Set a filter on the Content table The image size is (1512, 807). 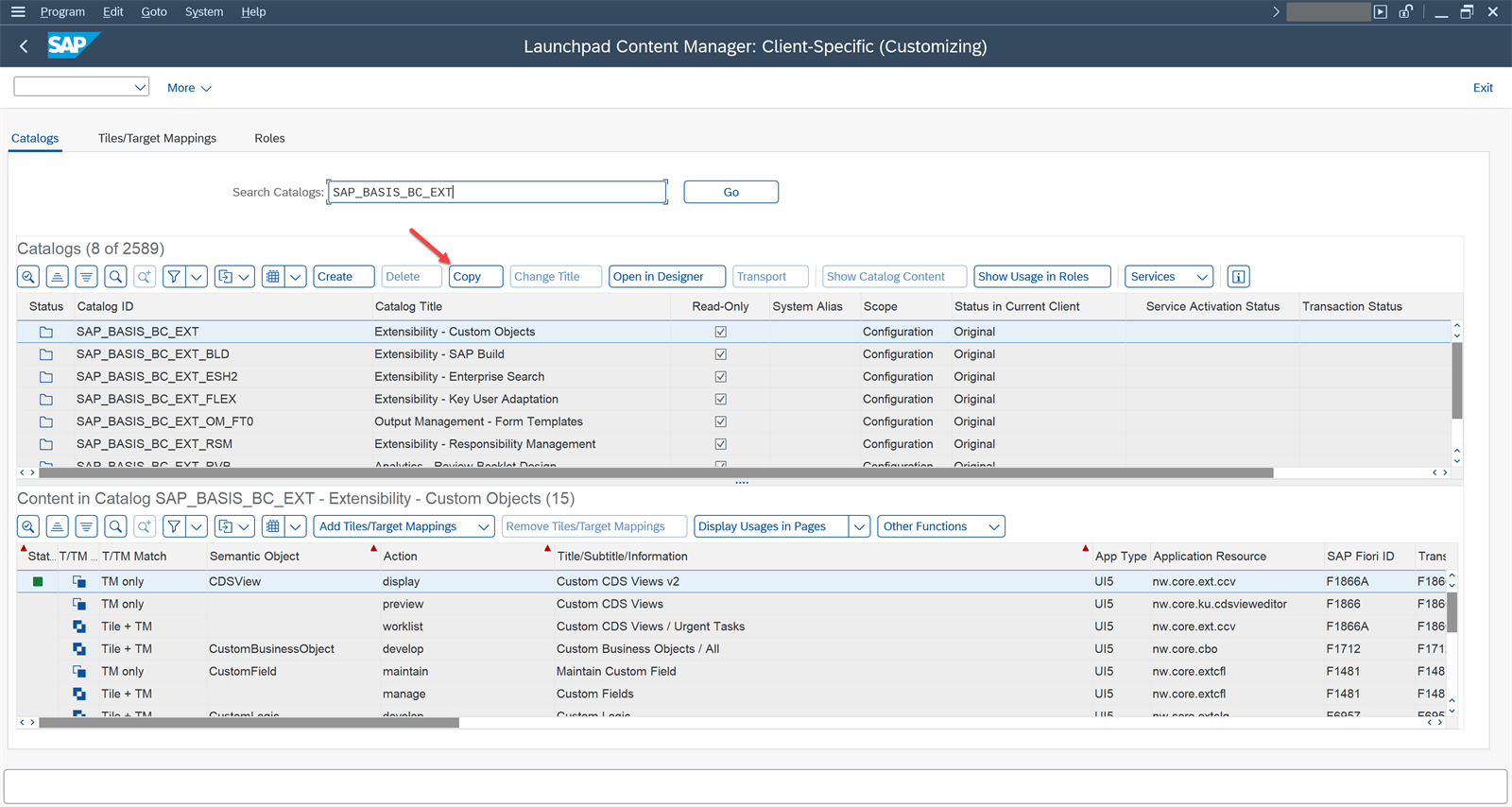coord(174,526)
